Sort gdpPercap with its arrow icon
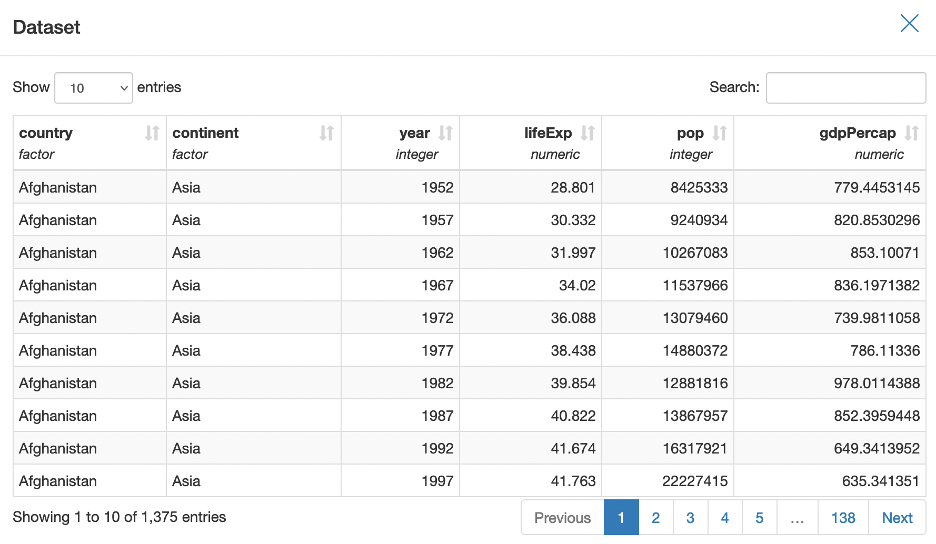 coord(912,133)
